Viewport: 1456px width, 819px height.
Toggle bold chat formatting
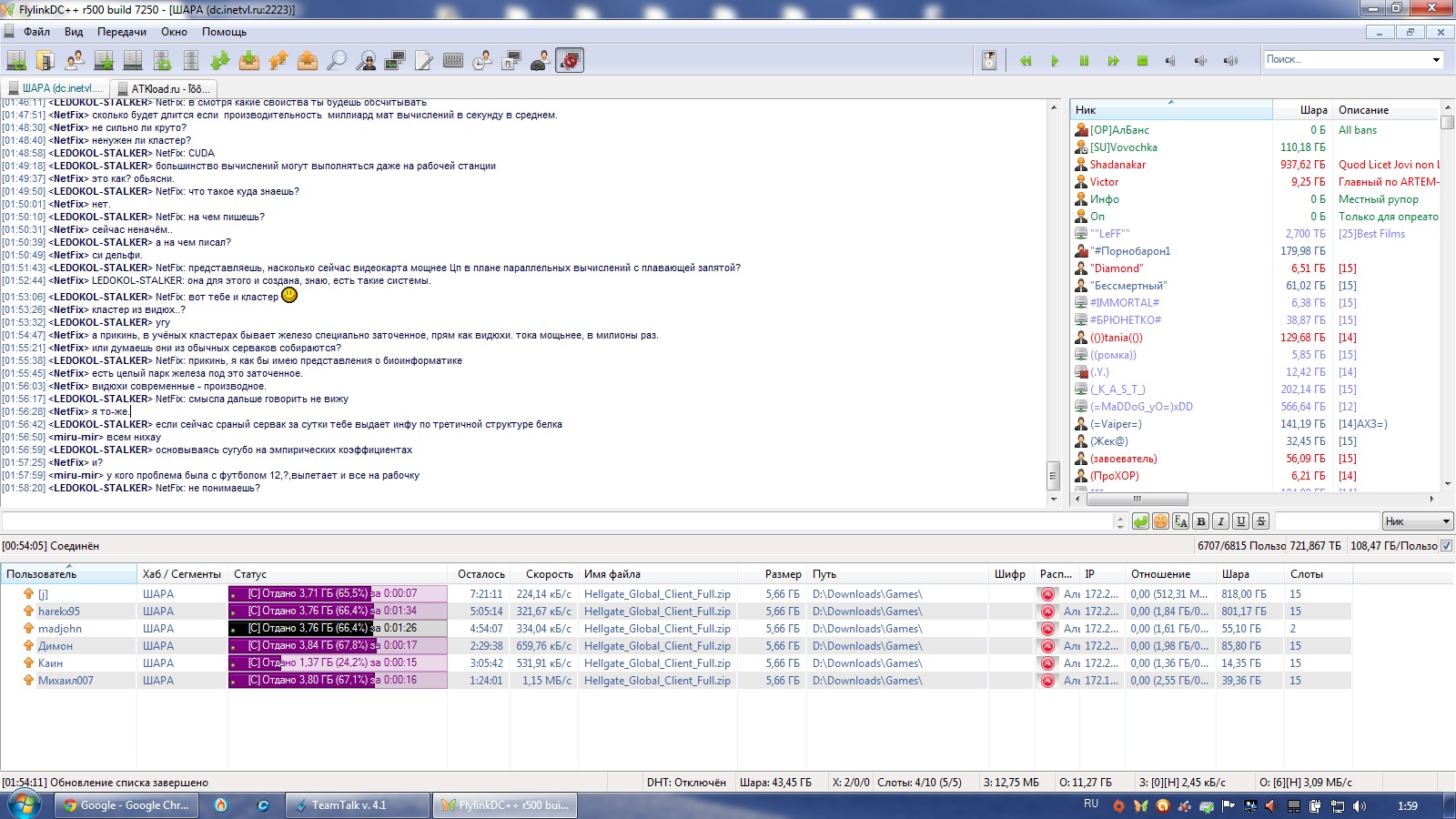tap(1200, 521)
